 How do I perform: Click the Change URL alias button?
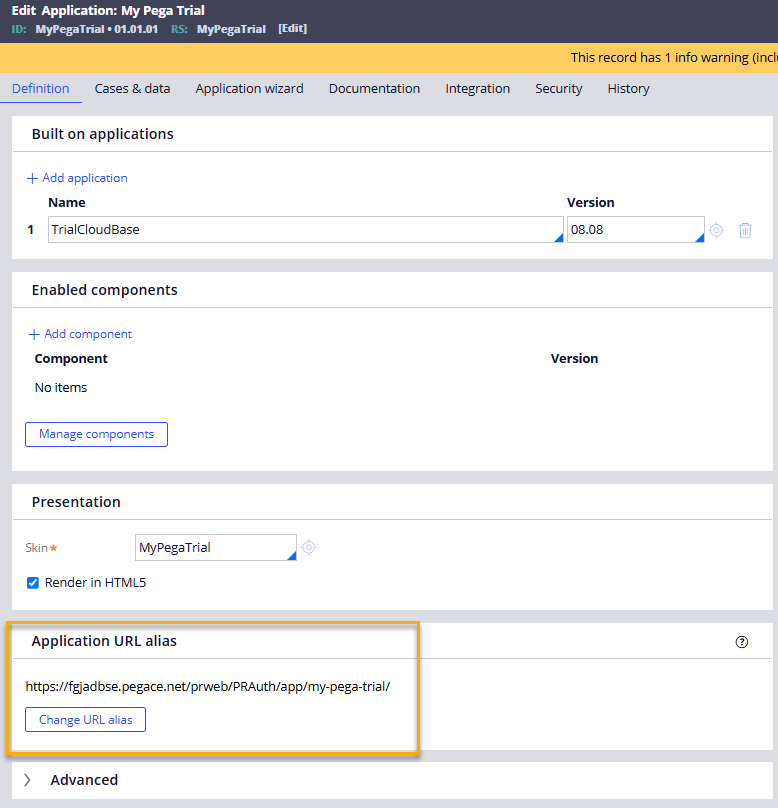click(85, 719)
